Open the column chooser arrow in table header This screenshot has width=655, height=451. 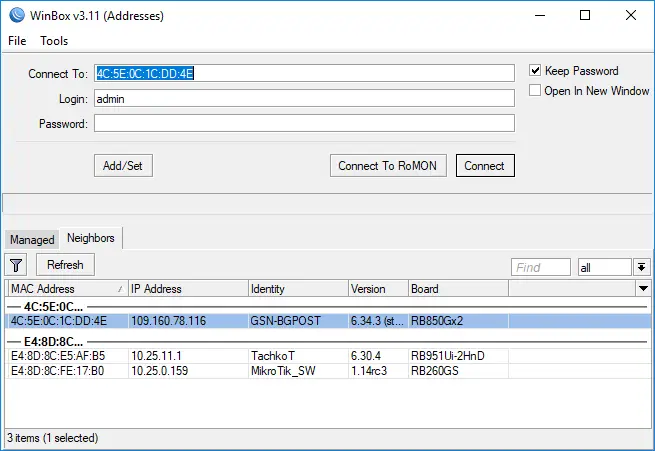(x=644, y=289)
